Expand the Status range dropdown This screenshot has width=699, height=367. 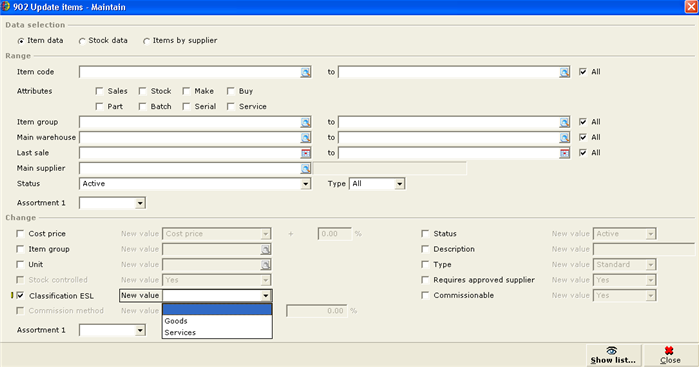click(305, 184)
